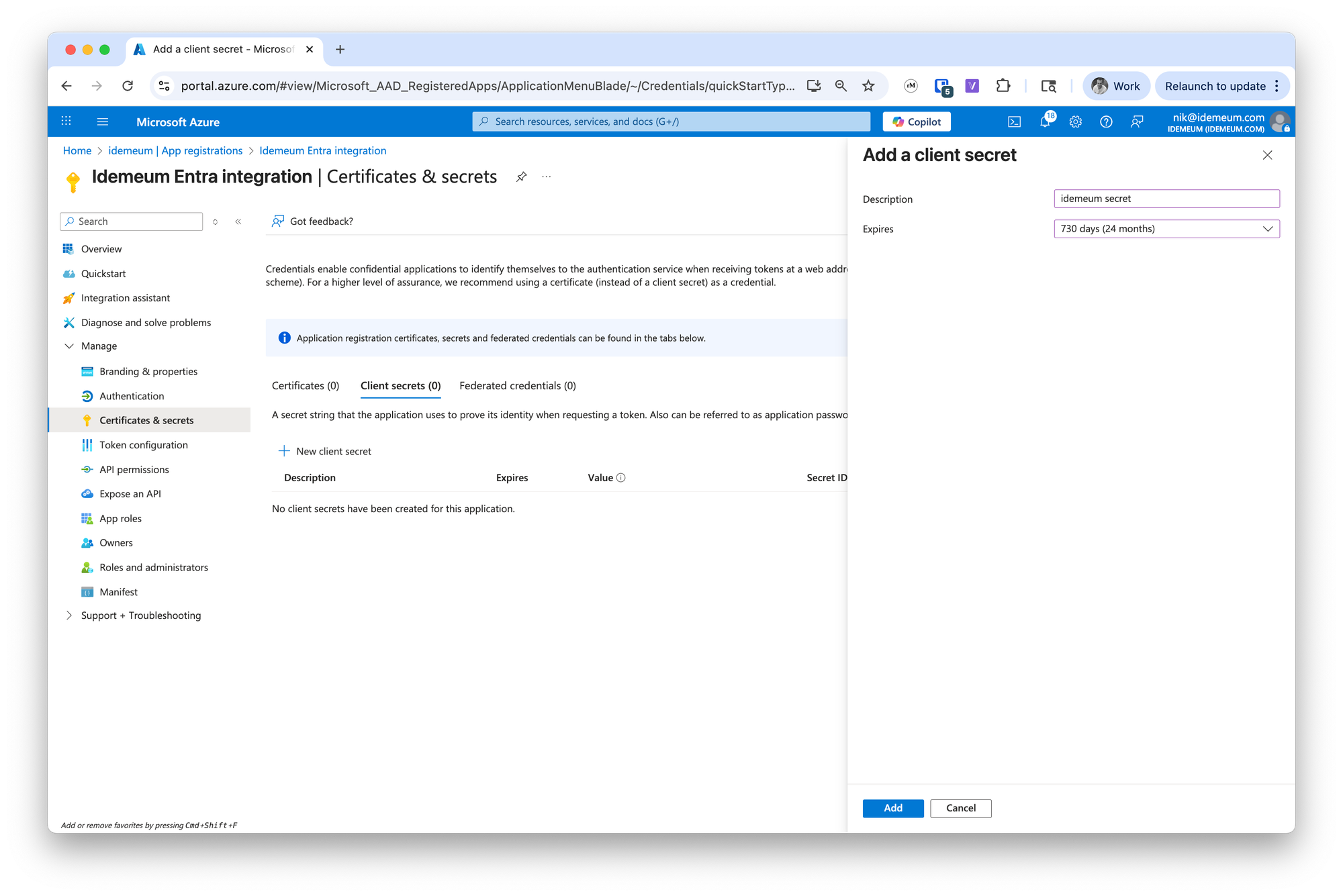Open API permissions in sidebar
Image resolution: width=1343 pixels, height=896 pixels.
tap(134, 470)
